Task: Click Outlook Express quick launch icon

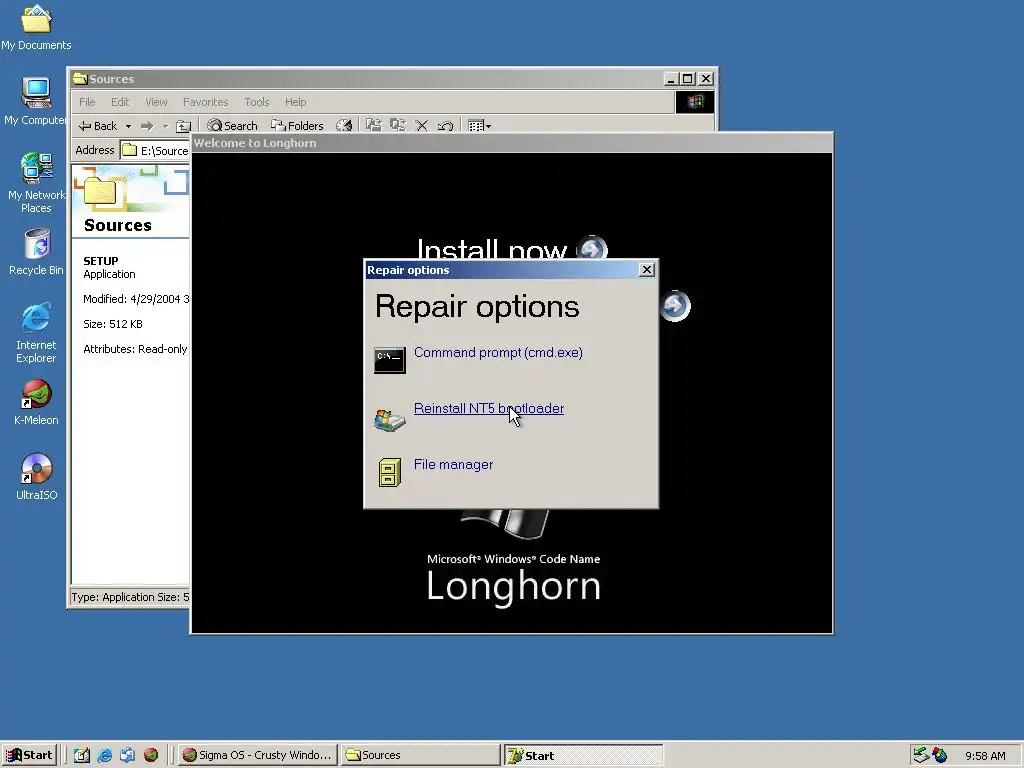Action: click(x=127, y=755)
